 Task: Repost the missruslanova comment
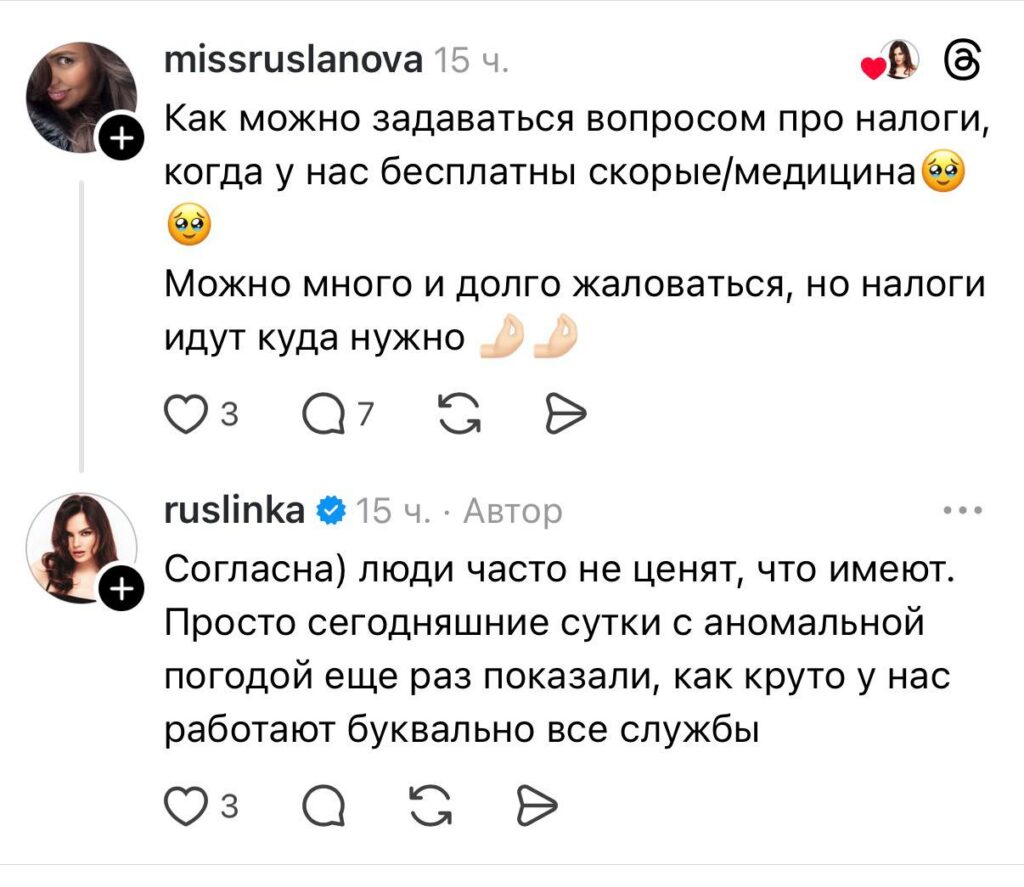(459, 411)
